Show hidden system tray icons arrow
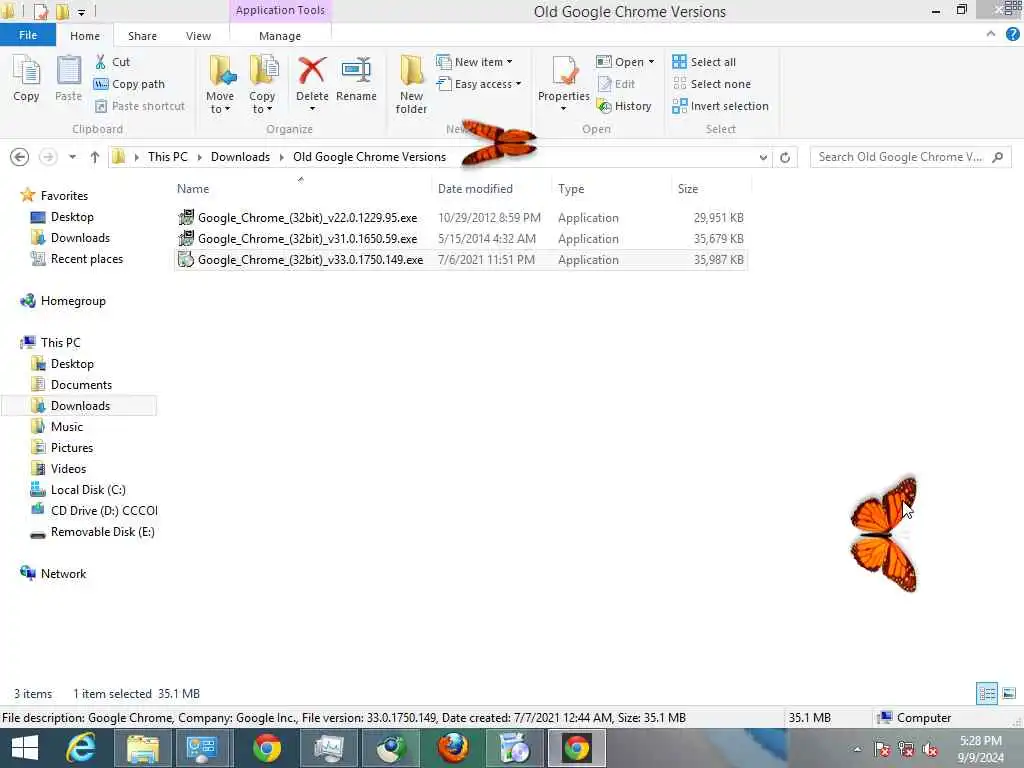The height and width of the screenshot is (768, 1024). (x=857, y=749)
